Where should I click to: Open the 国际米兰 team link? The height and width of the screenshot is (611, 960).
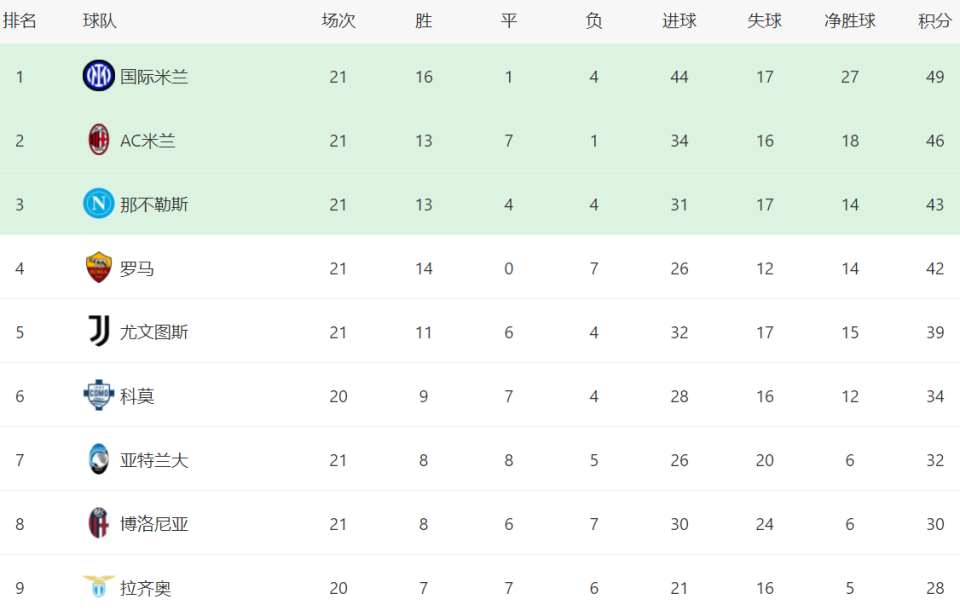[x=154, y=77]
